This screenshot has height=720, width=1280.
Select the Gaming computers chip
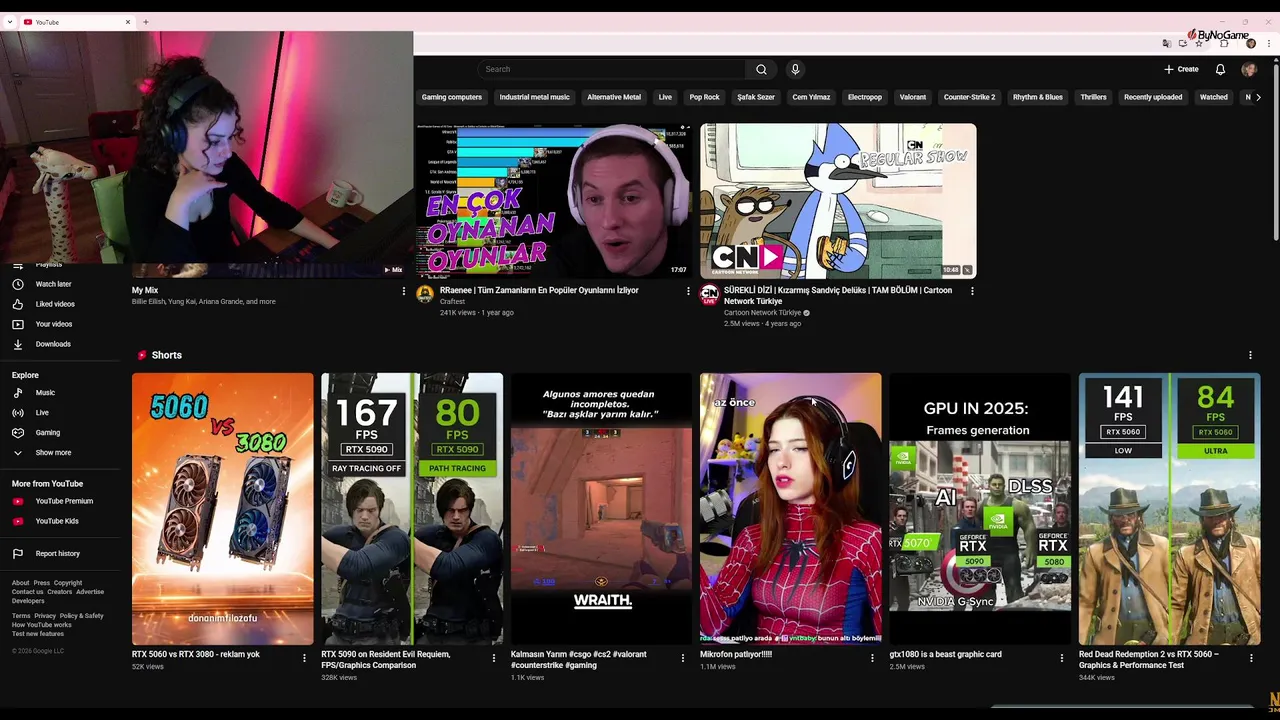(451, 97)
